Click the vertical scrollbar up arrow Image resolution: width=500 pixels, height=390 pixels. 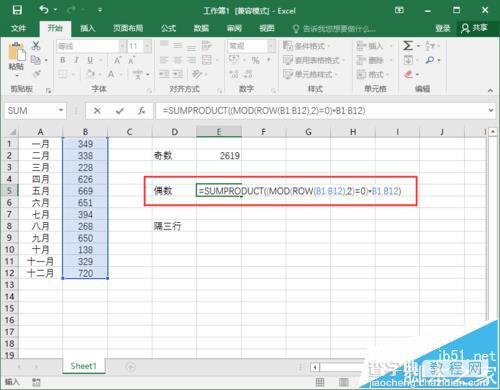coord(493,132)
